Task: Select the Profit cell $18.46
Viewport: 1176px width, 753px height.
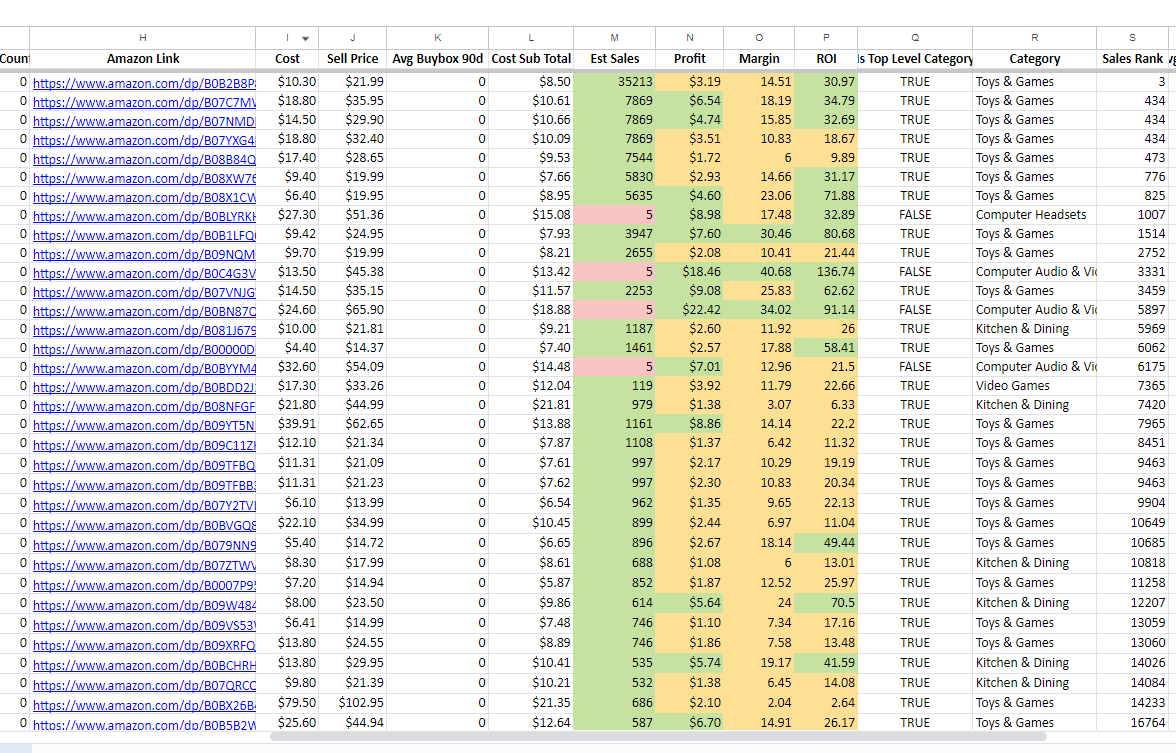Action: point(689,272)
